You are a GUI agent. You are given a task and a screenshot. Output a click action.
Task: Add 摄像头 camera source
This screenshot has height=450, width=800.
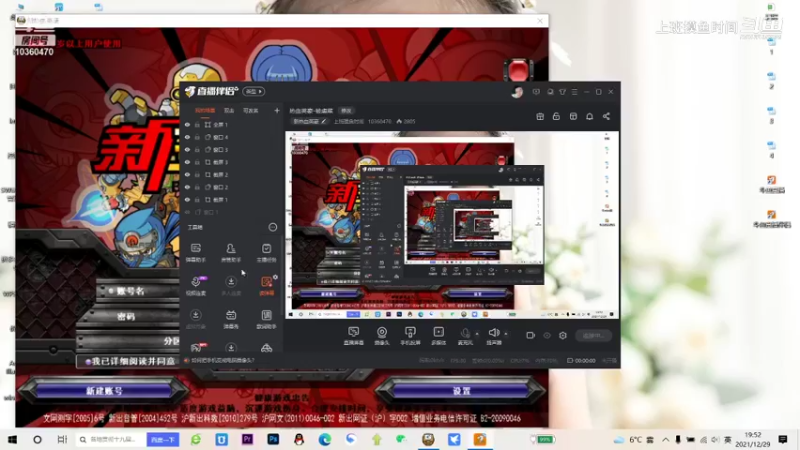(382, 336)
